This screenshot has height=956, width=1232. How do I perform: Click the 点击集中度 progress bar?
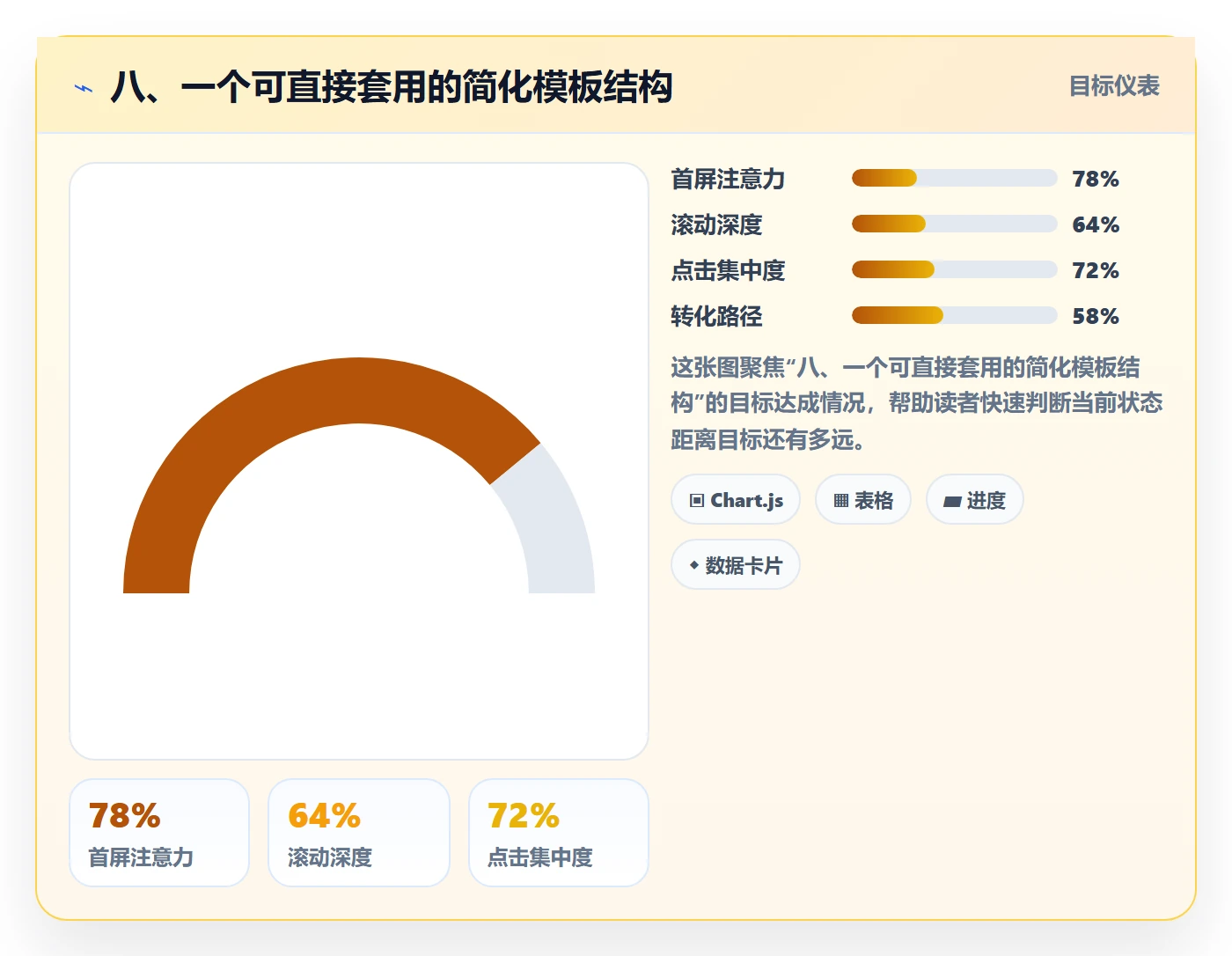point(954,270)
